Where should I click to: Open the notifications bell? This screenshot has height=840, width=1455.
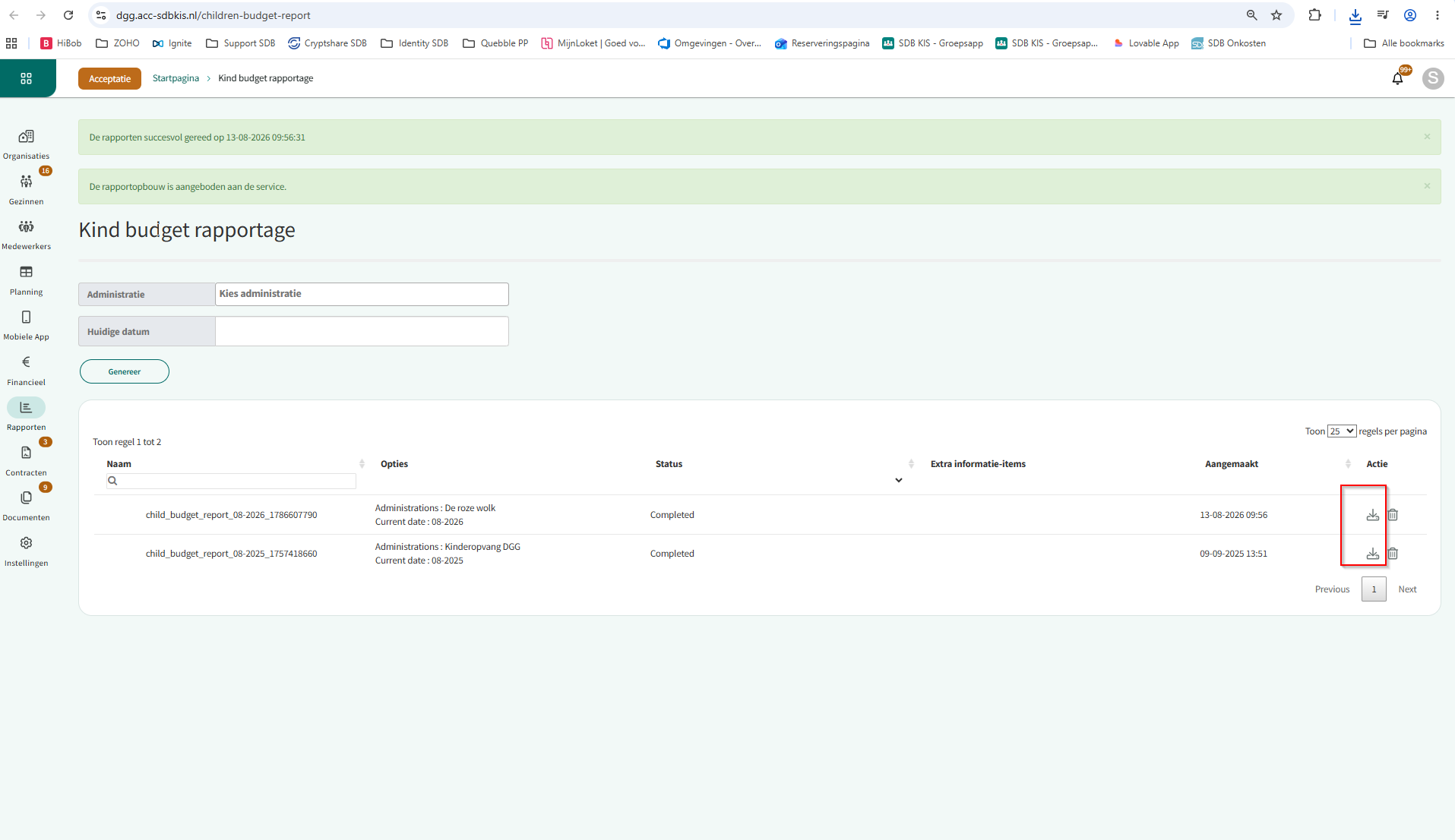(x=1397, y=78)
